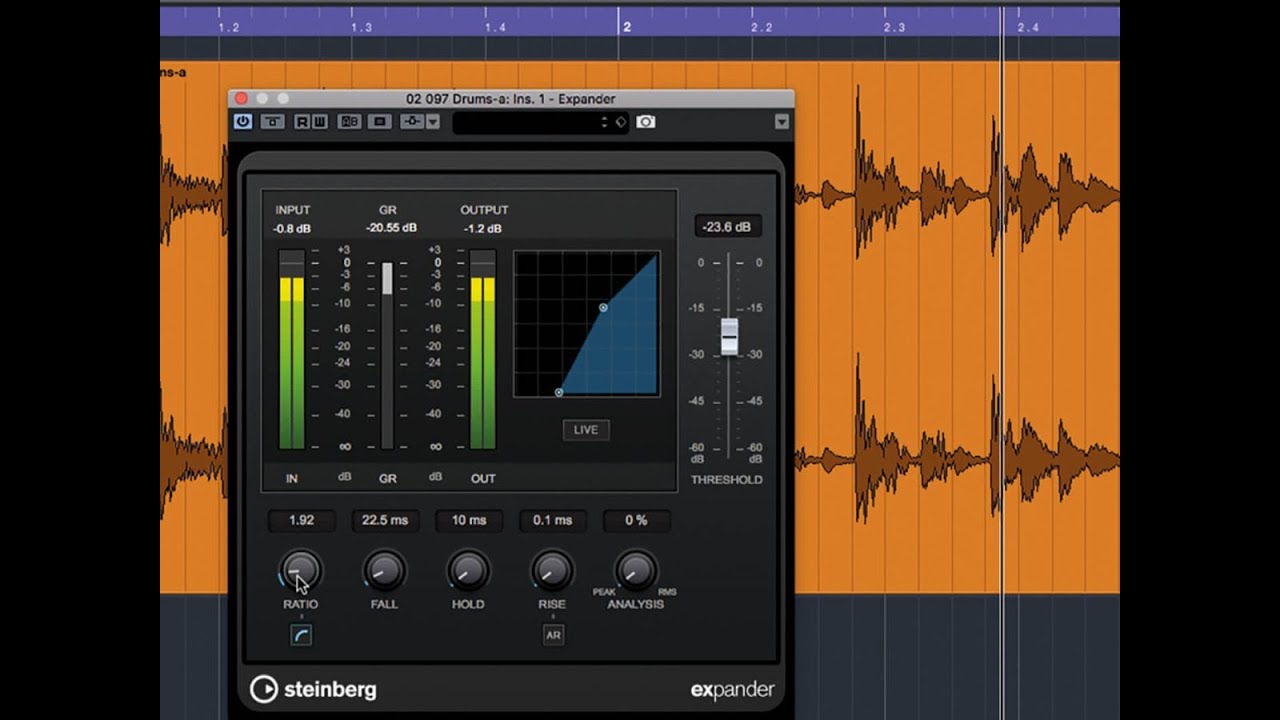Viewport: 1280px width, 720px height.
Task: Click the camera snapshot icon
Action: [x=646, y=122]
